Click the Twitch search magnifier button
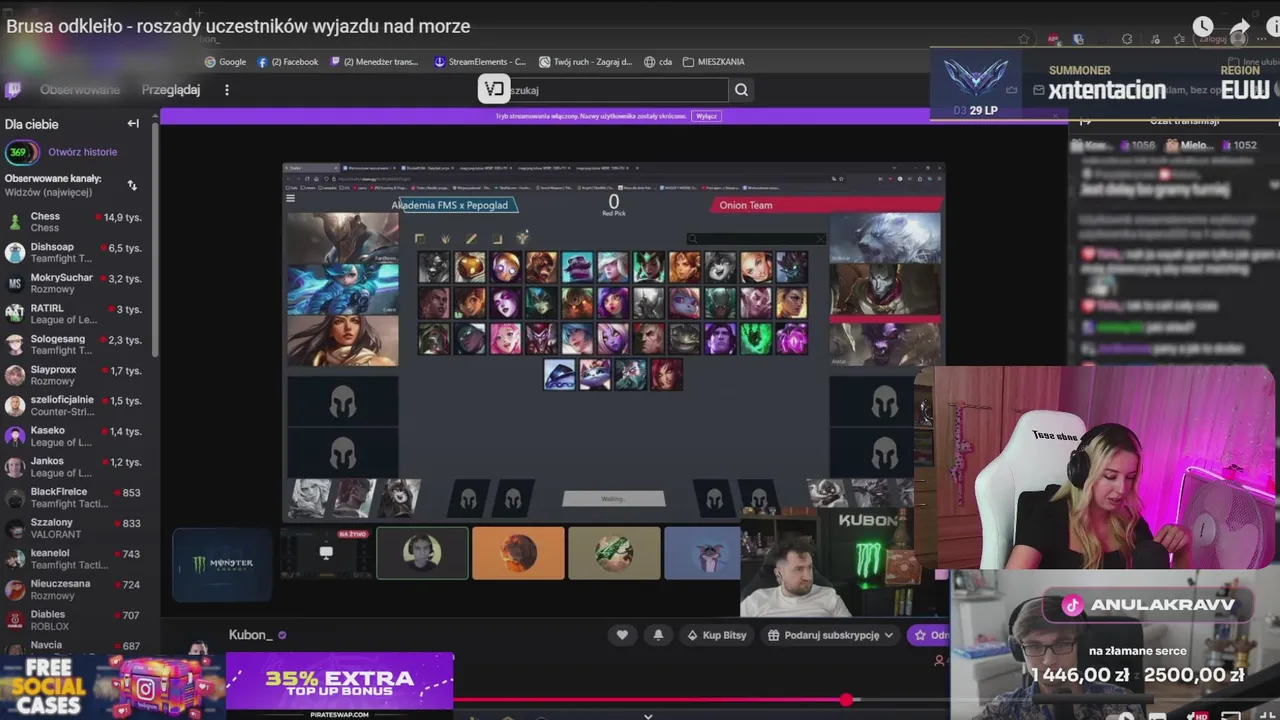1280x720 pixels. (x=741, y=90)
